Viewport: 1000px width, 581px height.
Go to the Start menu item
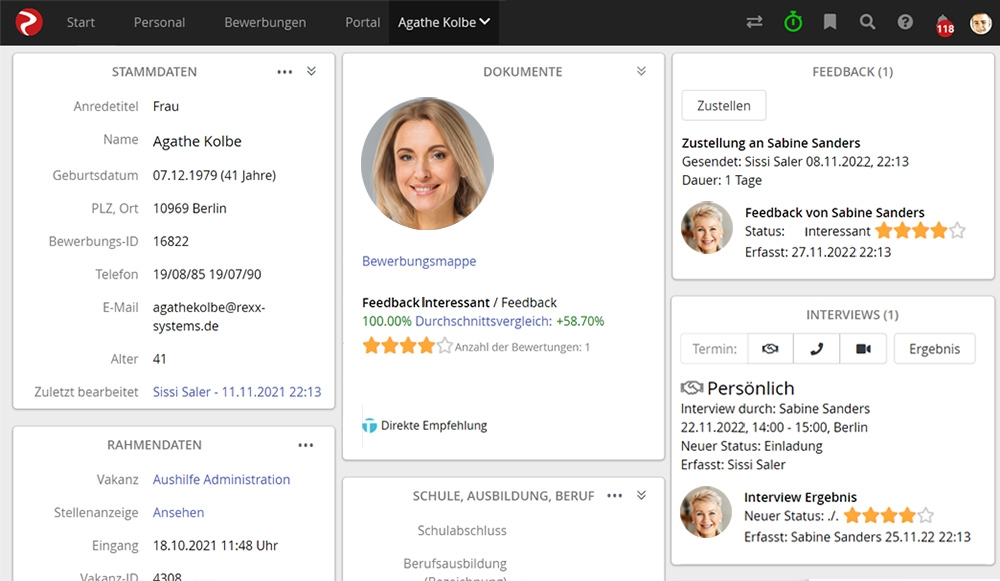click(80, 22)
